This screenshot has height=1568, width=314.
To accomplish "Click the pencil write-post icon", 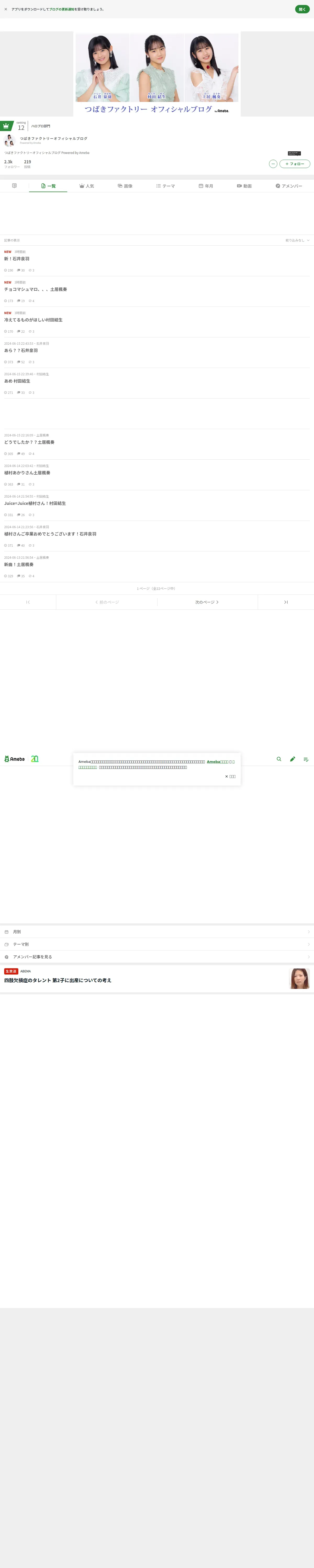I will pyautogui.click(x=293, y=759).
